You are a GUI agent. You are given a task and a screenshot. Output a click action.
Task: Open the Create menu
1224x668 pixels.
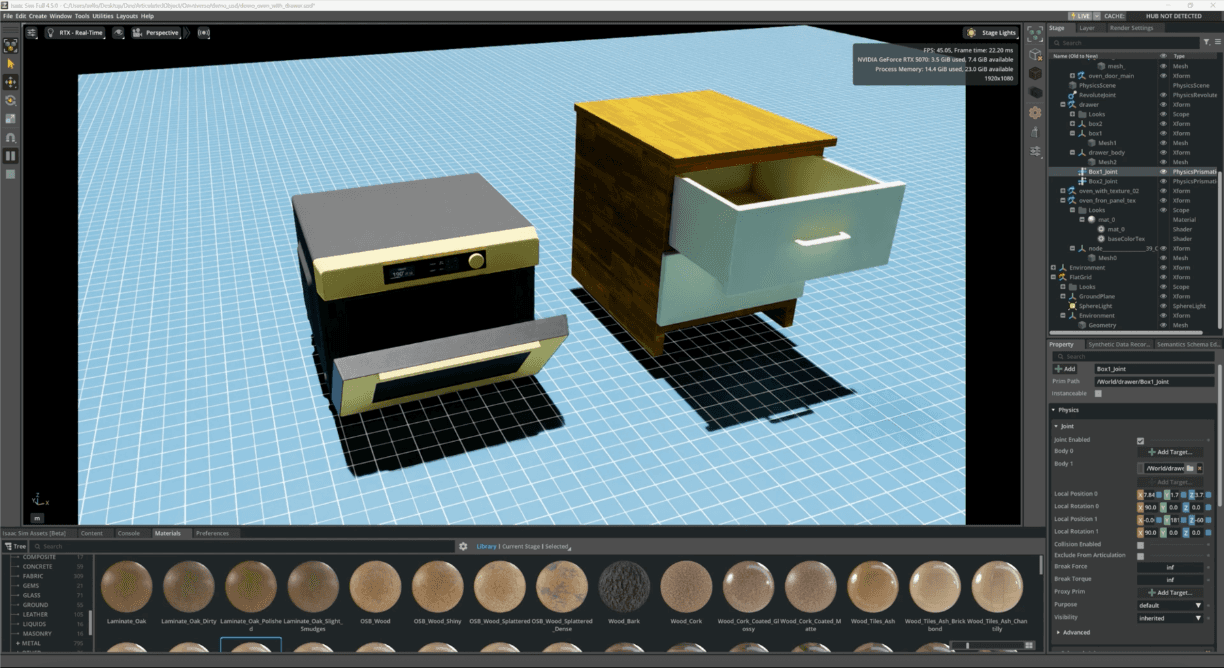(x=38, y=16)
